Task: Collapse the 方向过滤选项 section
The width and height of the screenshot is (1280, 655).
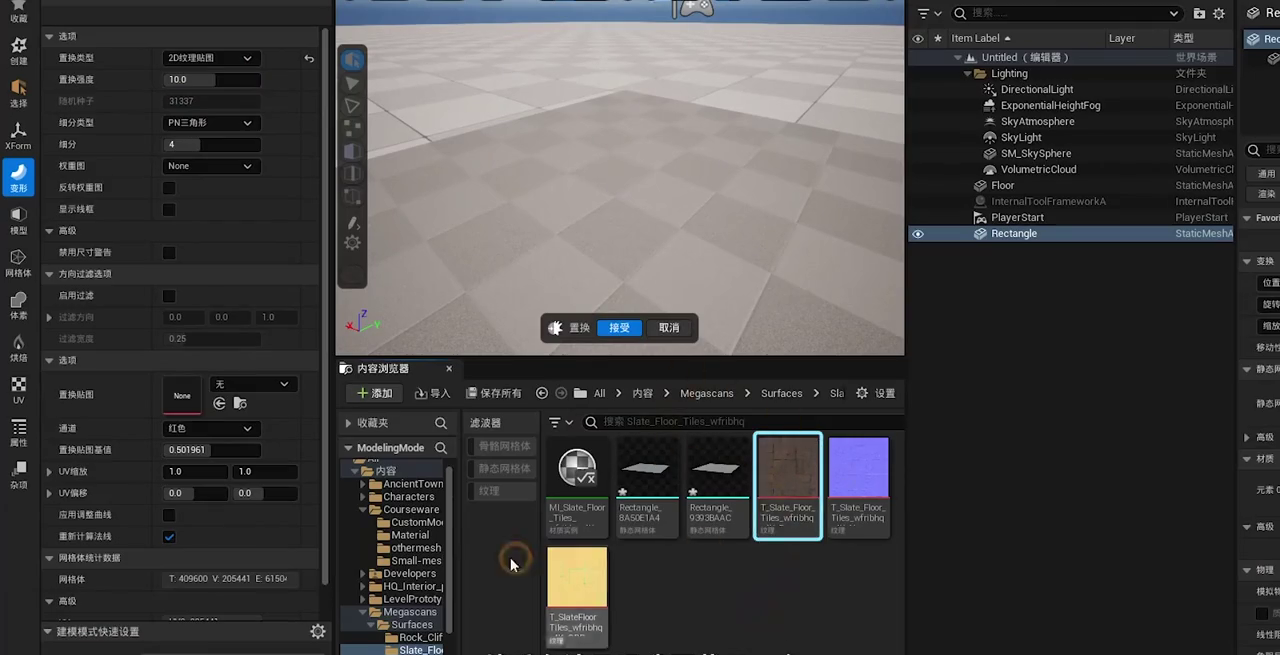Action: click(x=50, y=274)
